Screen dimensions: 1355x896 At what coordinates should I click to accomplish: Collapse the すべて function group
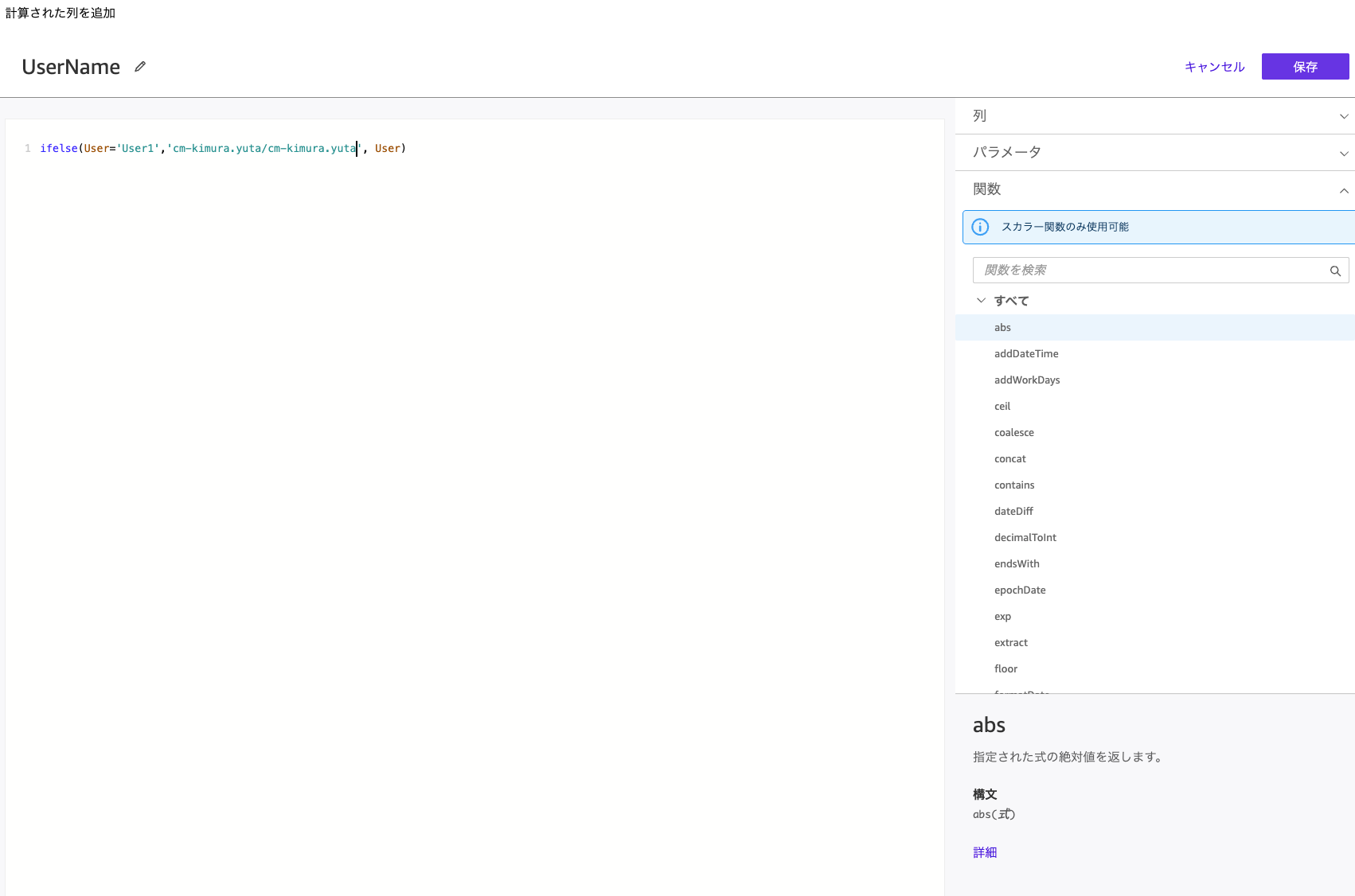(982, 300)
